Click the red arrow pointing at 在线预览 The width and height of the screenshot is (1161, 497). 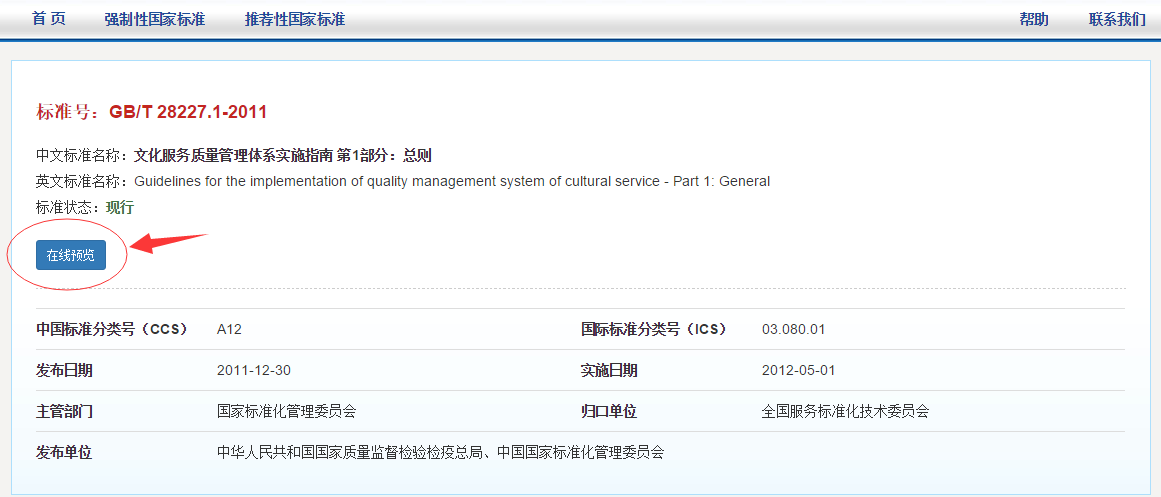pyautogui.click(x=168, y=243)
